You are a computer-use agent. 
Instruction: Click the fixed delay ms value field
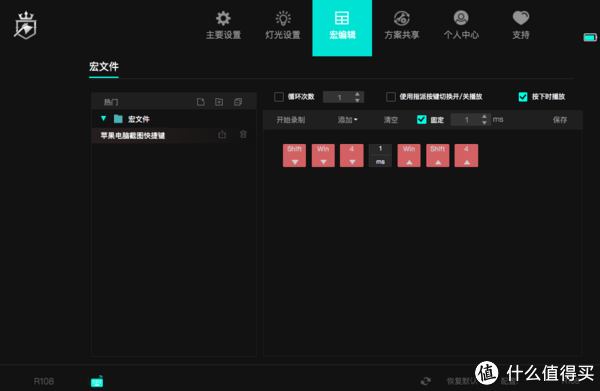pyautogui.click(x=466, y=120)
